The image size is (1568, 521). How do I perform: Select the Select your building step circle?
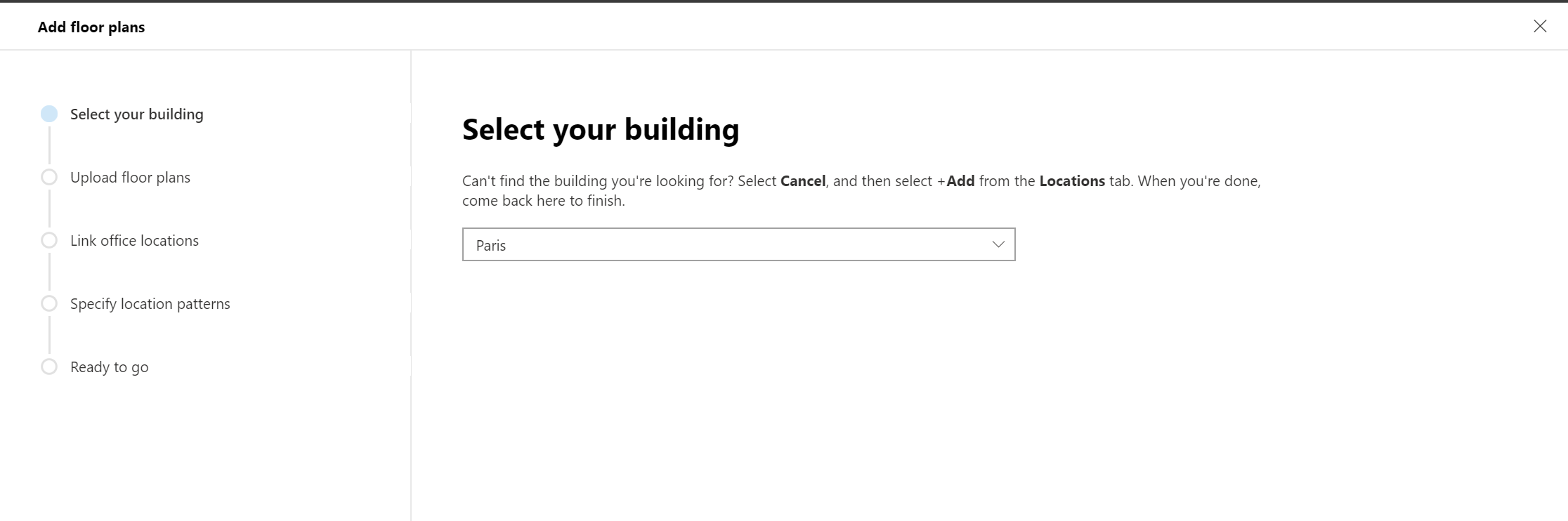(49, 114)
